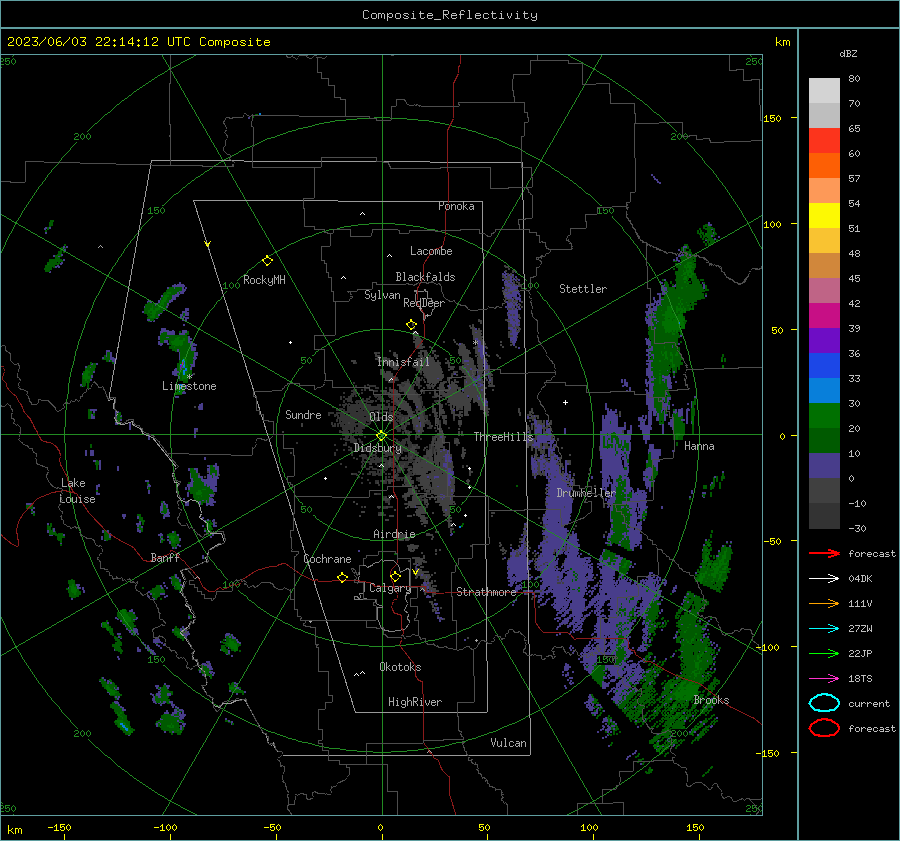This screenshot has width=900, height=841.
Task: Click the yellow diamond marker above Calgary
Action: pyautogui.click(x=395, y=576)
